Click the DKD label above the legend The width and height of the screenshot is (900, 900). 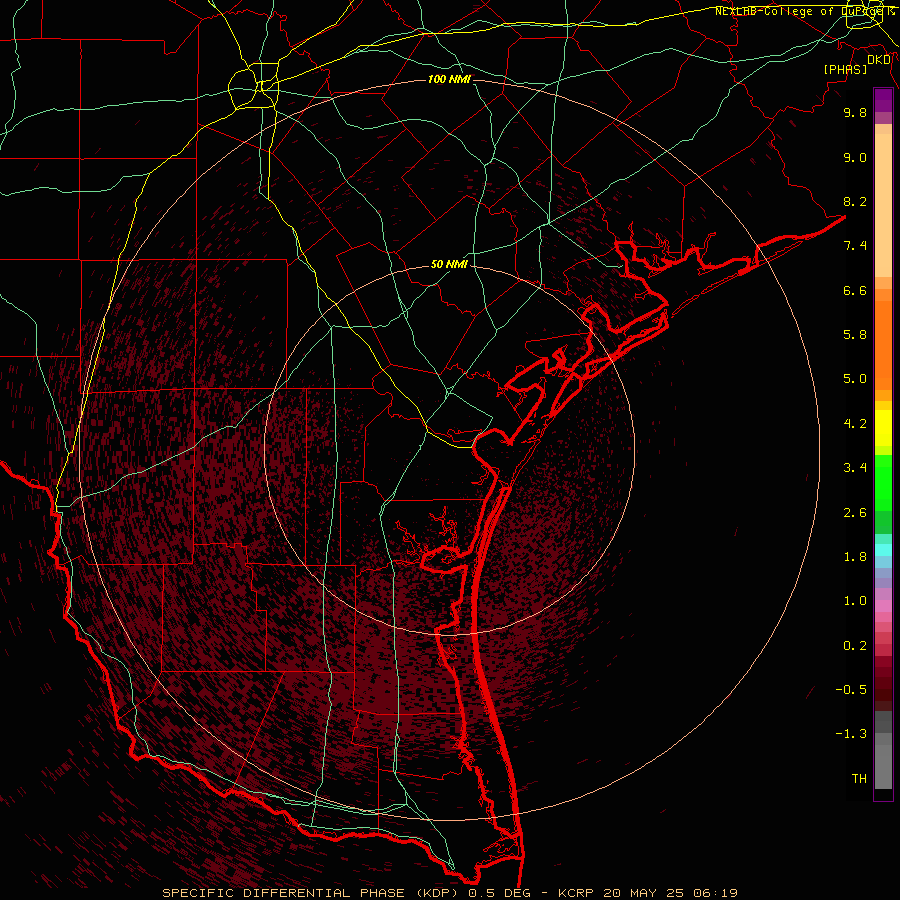[879, 59]
